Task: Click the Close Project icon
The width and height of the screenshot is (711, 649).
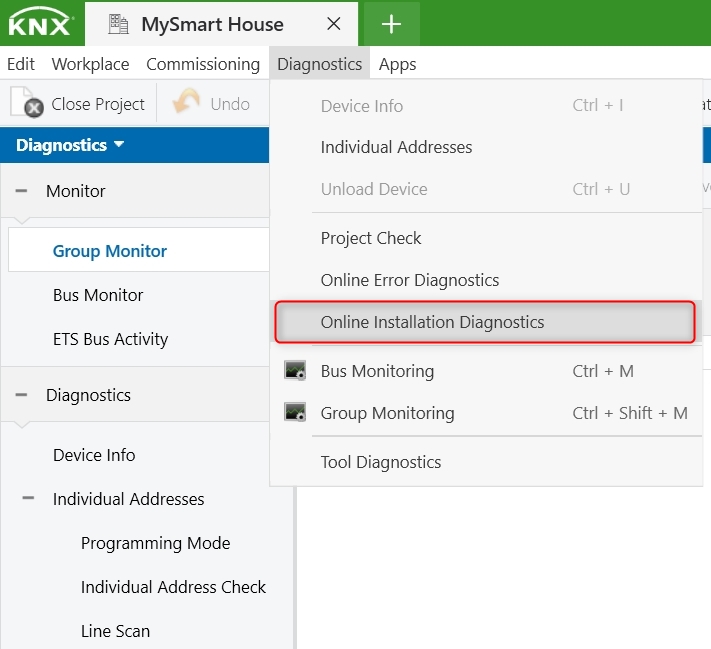Action: [27, 102]
